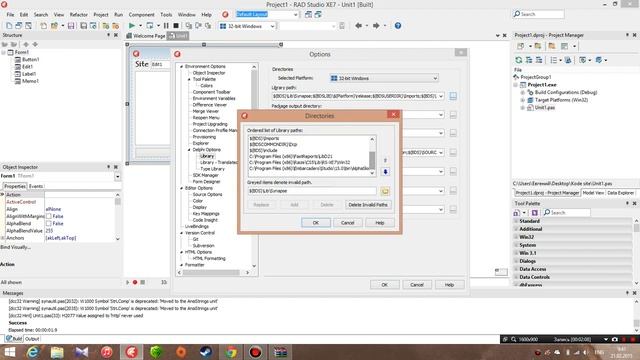The image size is (640, 360).
Task: Expand the Target Platforms (Win32) node
Action: coord(522,100)
